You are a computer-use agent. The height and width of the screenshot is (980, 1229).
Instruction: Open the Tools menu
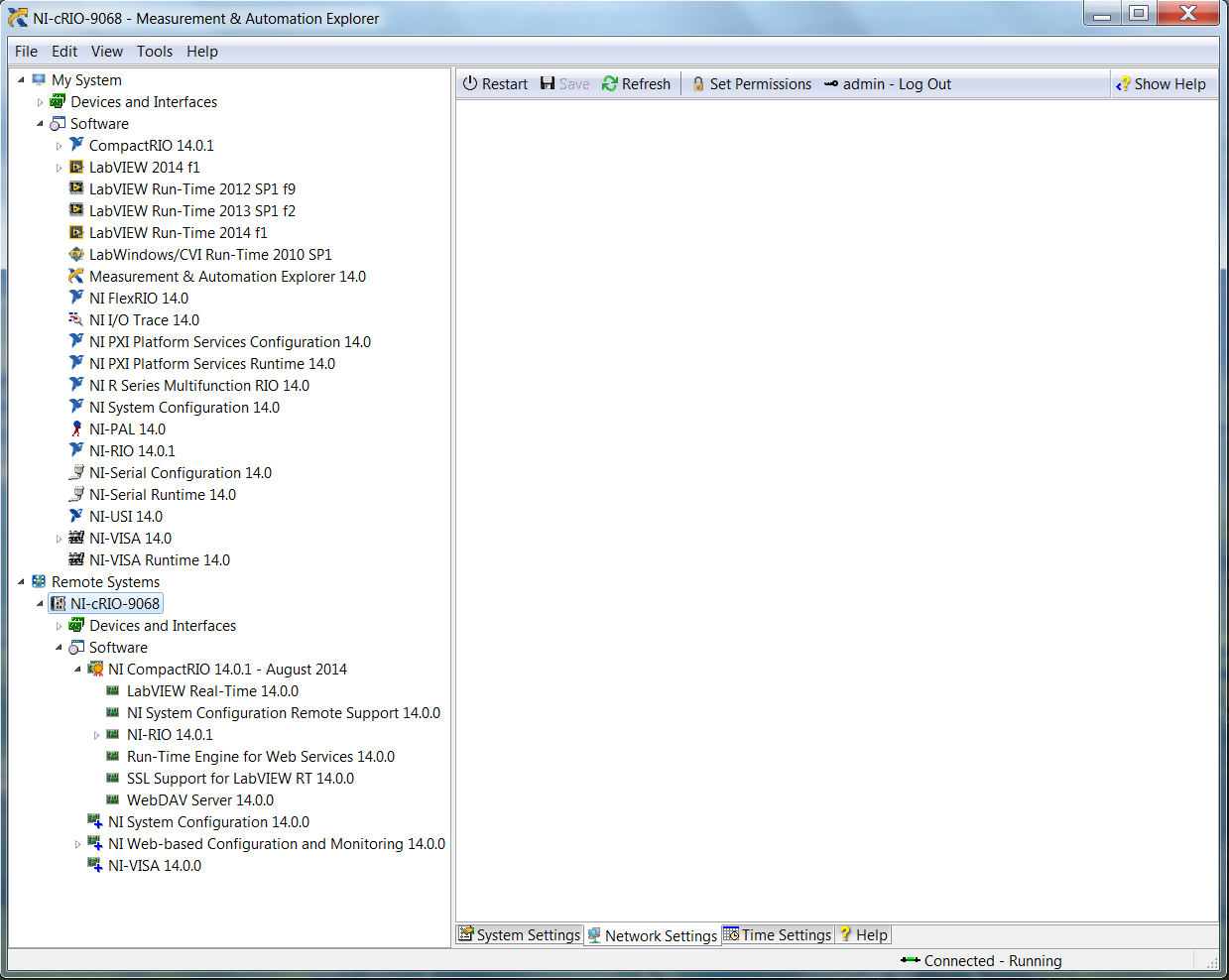155,51
